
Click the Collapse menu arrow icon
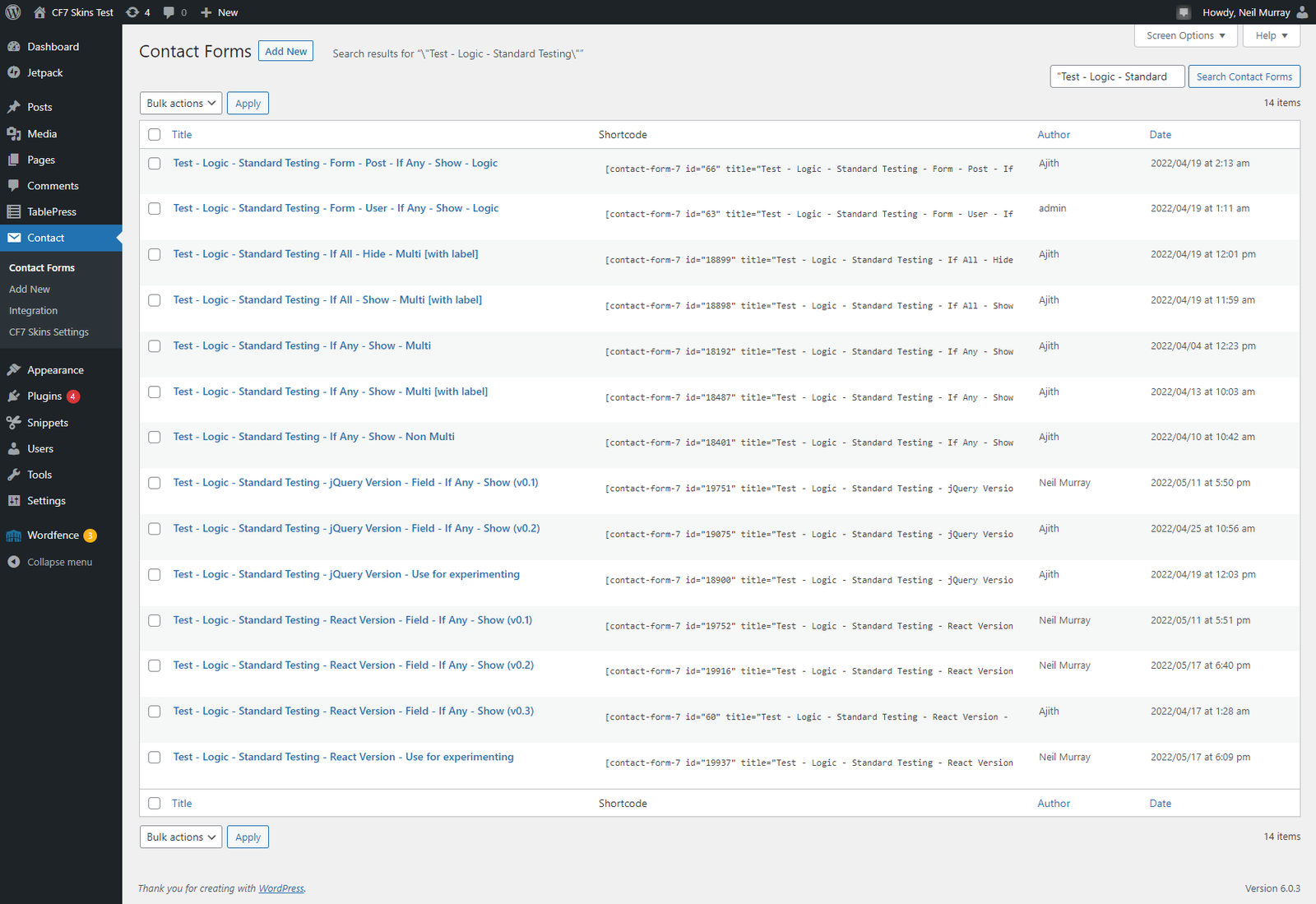(x=14, y=562)
